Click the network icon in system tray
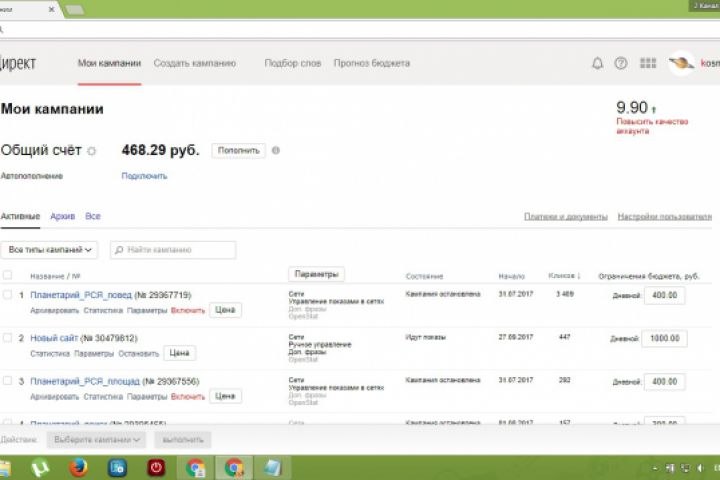This screenshot has width=720, height=480. pyautogui.click(x=685, y=468)
